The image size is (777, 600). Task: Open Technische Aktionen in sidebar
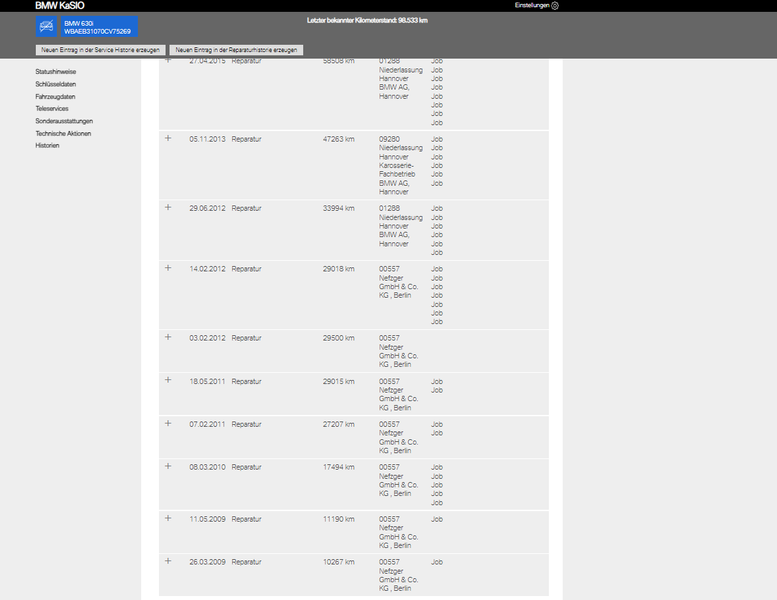pyautogui.click(x=63, y=133)
